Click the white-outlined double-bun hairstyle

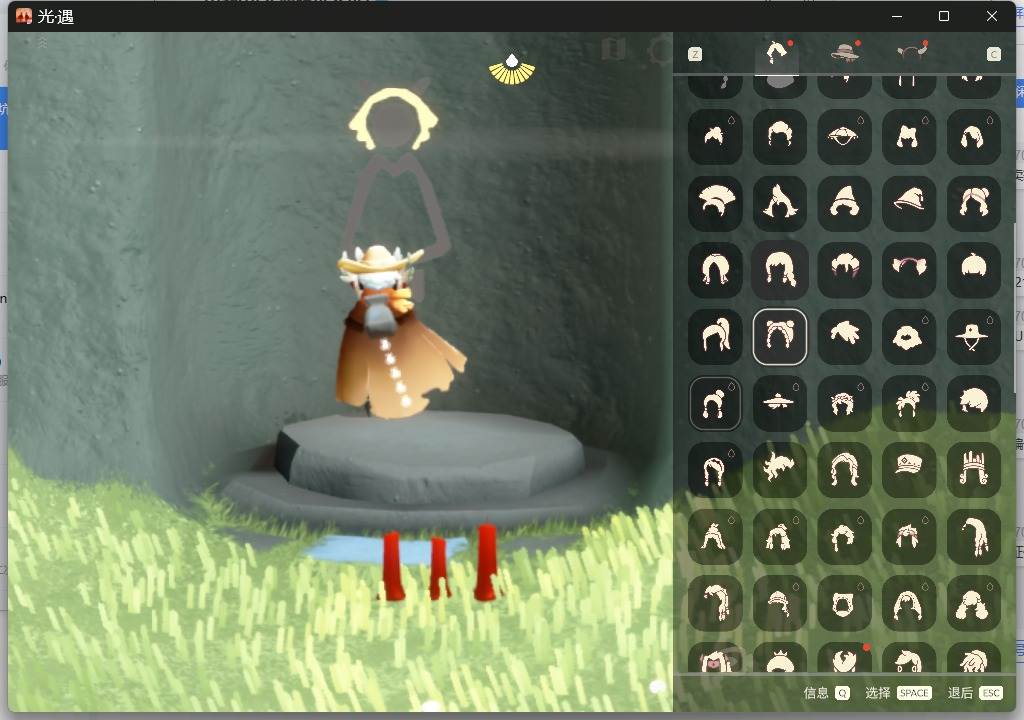(x=780, y=336)
